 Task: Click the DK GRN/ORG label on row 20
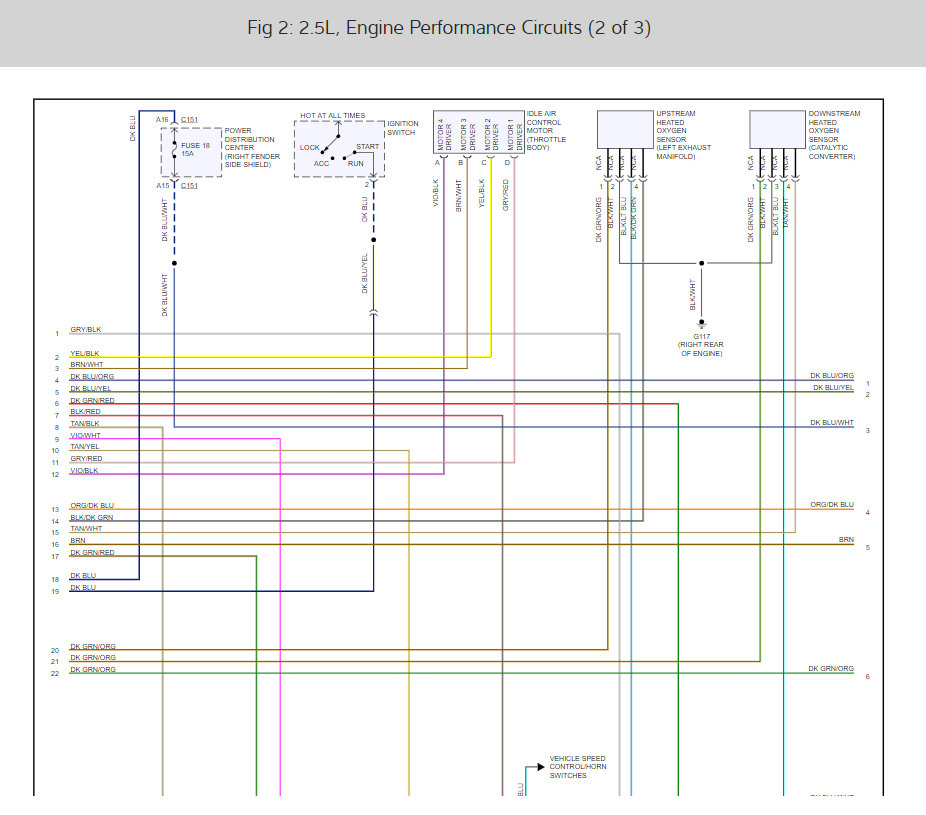pyautogui.click(x=93, y=646)
